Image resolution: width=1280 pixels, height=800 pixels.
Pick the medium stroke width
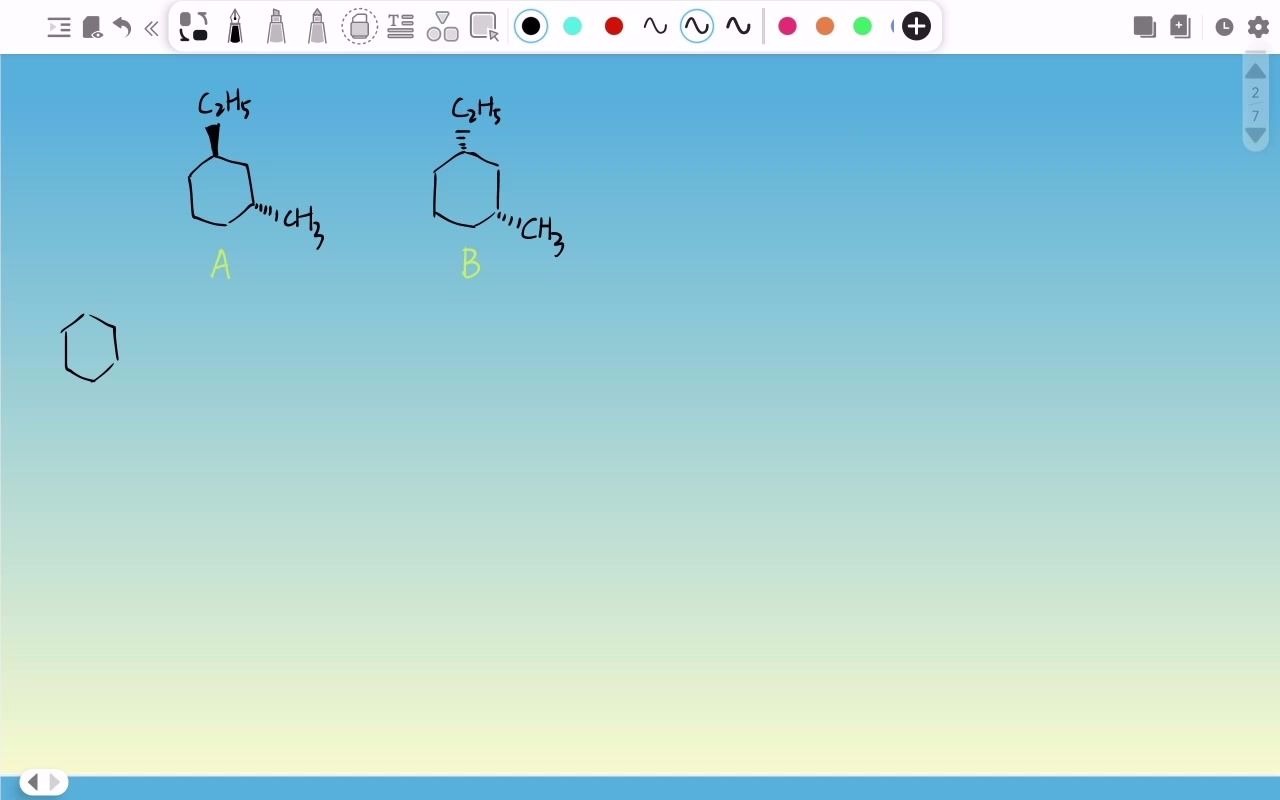(697, 27)
